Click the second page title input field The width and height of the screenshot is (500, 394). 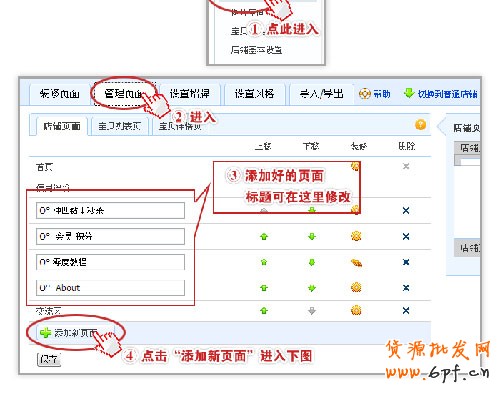(x=110, y=236)
